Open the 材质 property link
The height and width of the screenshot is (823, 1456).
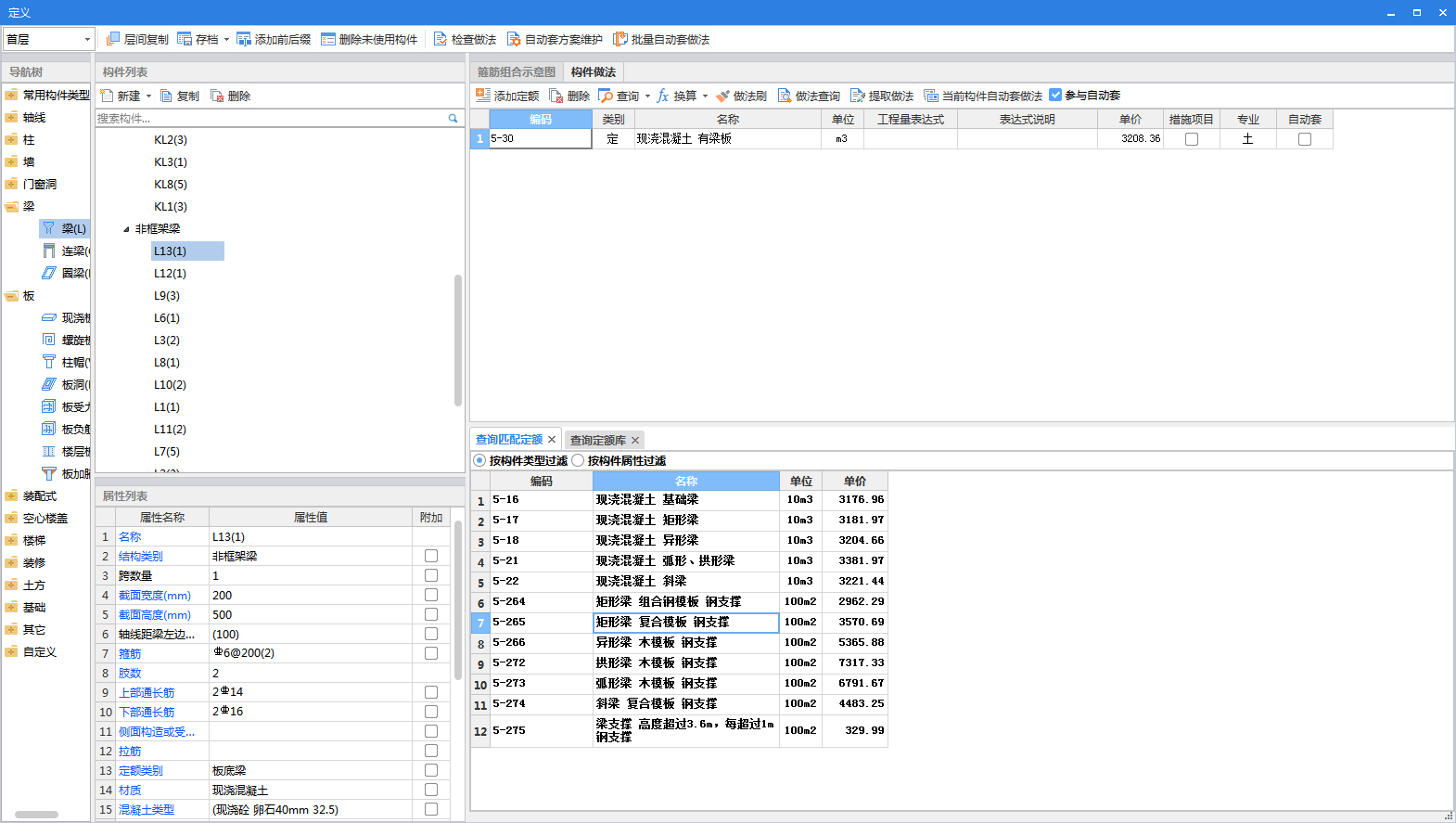pyautogui.click(x=130, y=791)
